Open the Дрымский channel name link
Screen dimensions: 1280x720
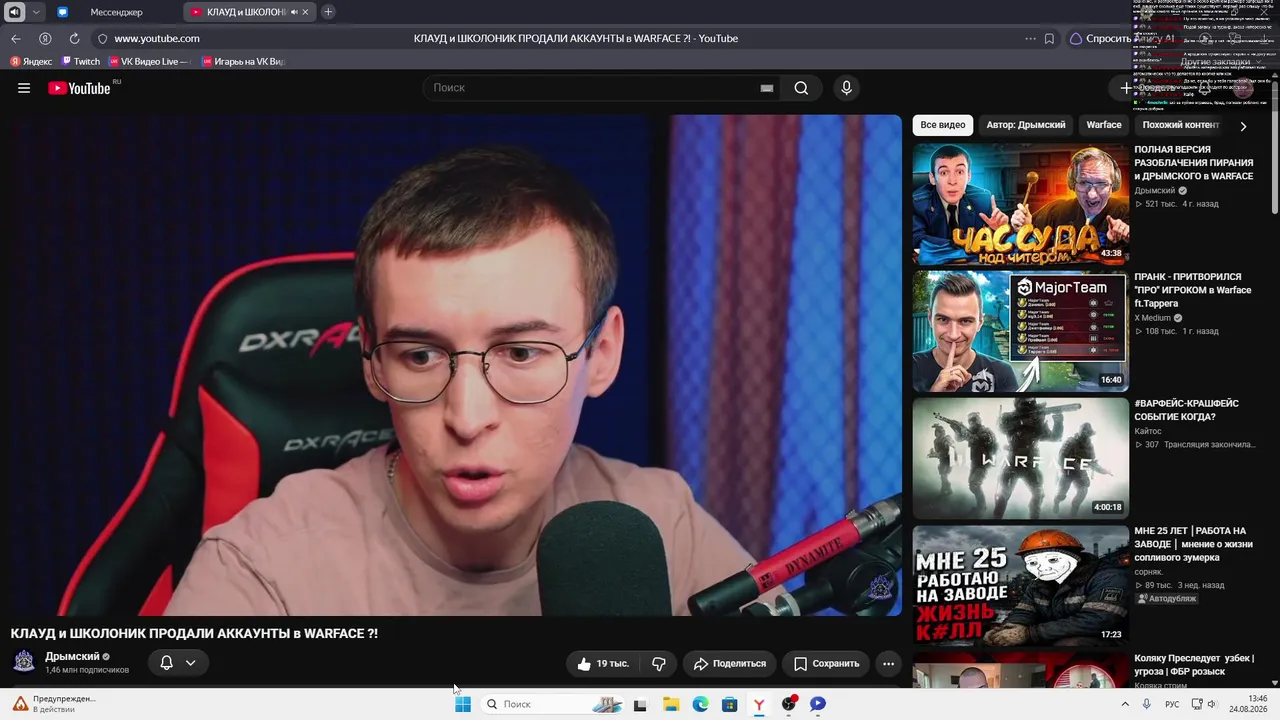(72, 657)
